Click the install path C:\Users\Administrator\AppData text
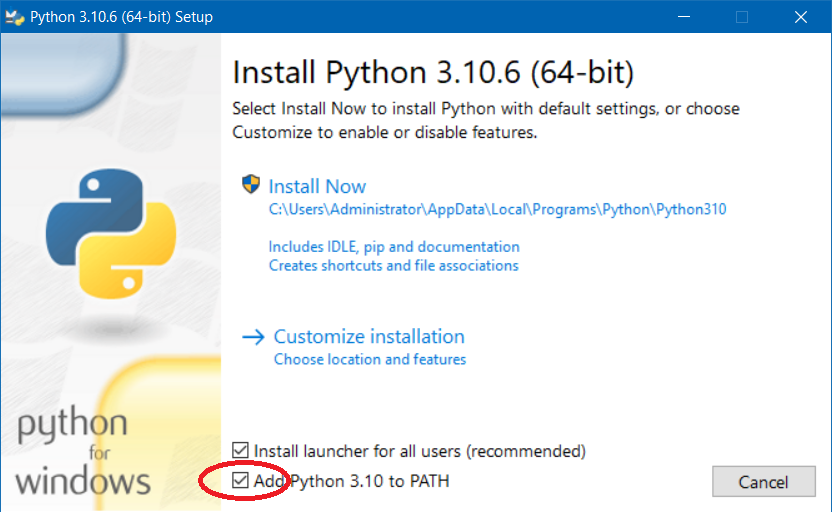This screenshot has width=832, height=512. [497, 209]
